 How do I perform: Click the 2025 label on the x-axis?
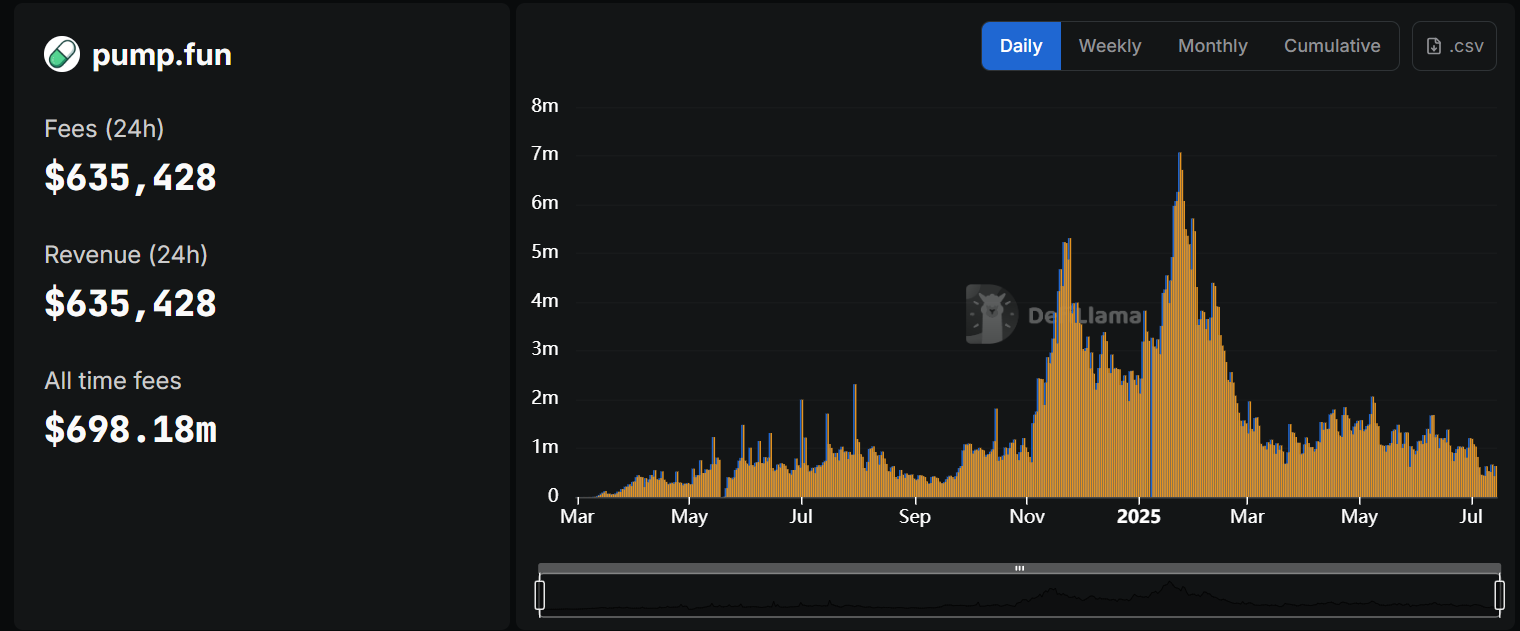(x=1139, y=517)
